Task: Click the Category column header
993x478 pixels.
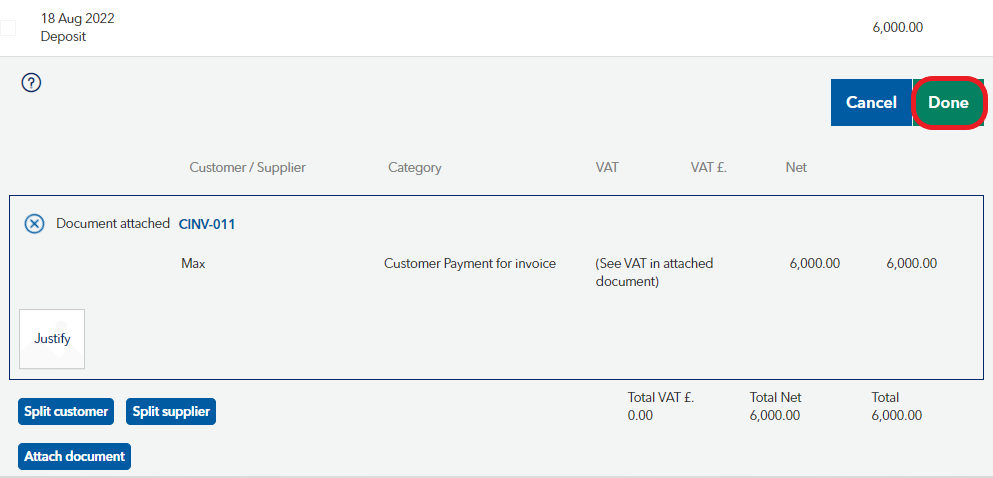Action: click(415, 168)
